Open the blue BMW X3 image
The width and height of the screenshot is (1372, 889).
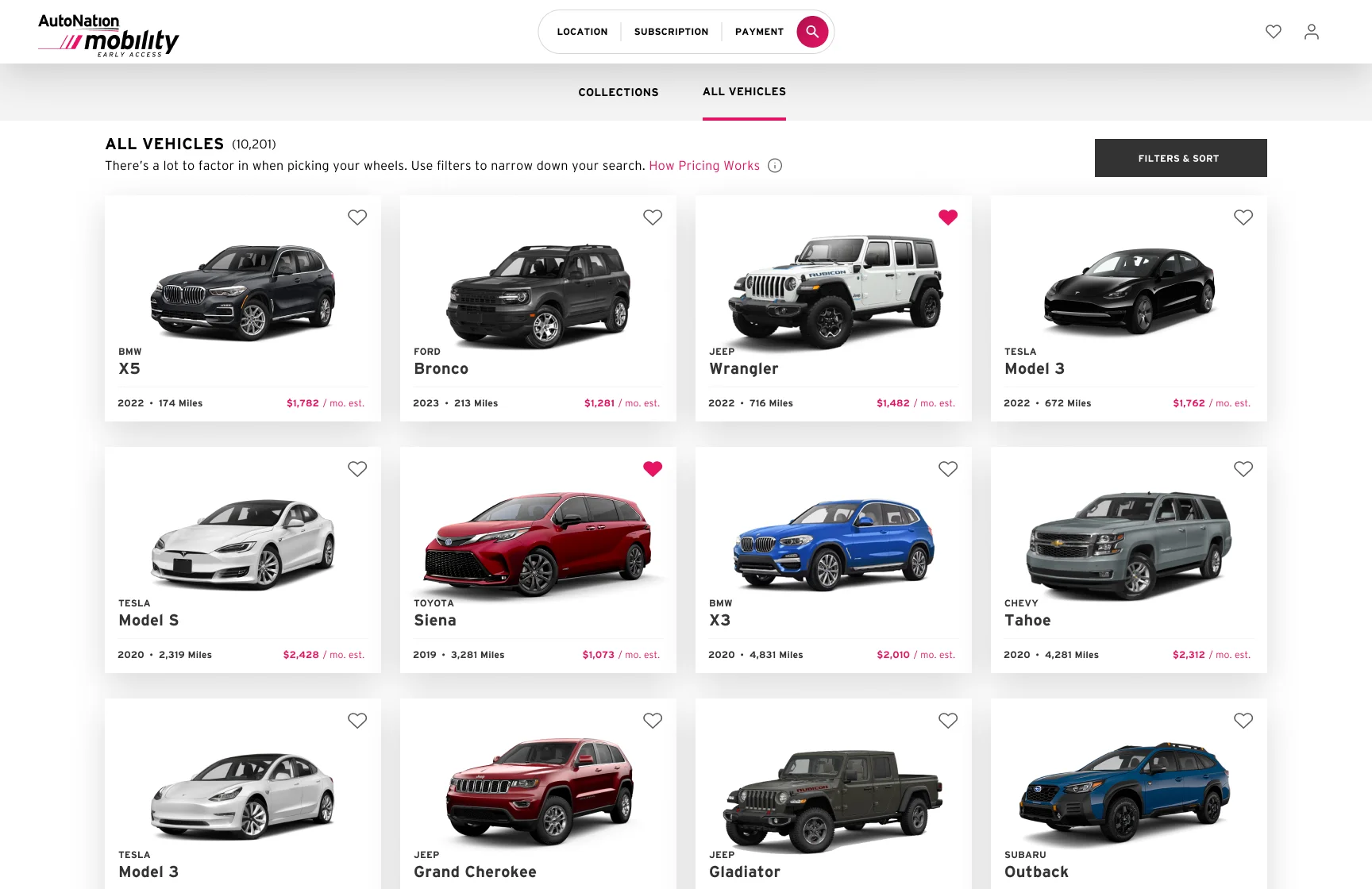click(x=834, y=545)
